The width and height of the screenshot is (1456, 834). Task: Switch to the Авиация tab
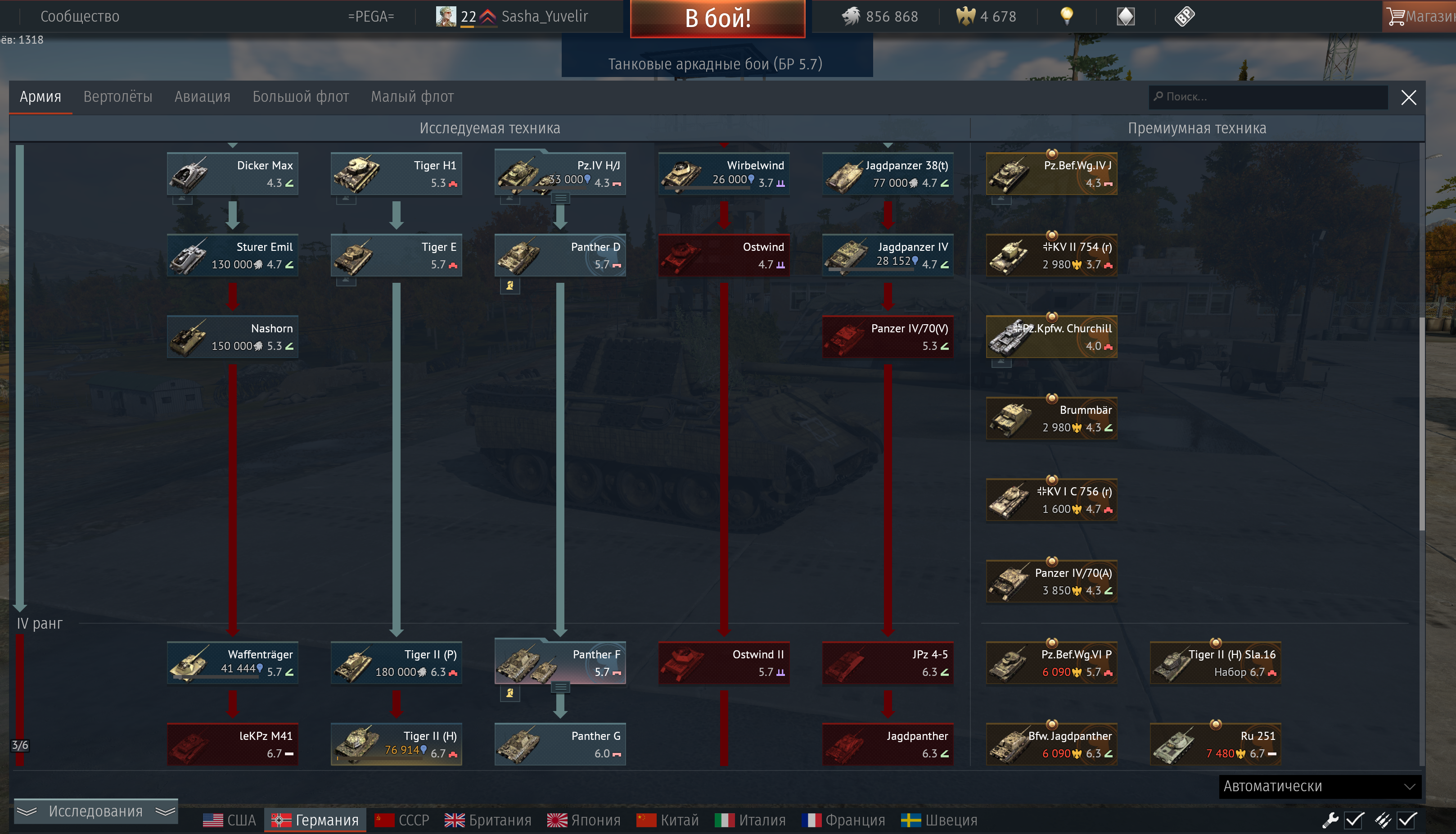point(202,97)
